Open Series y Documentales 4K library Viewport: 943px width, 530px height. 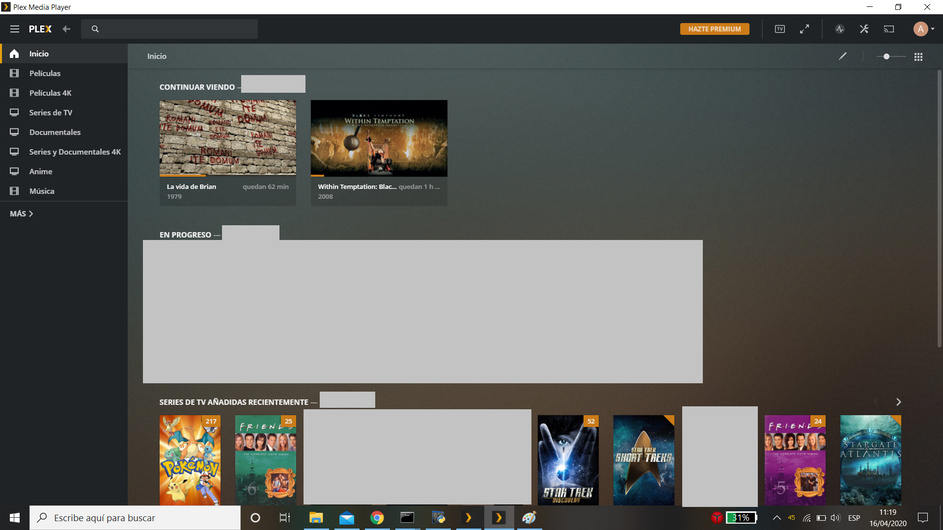click(64, 152)
